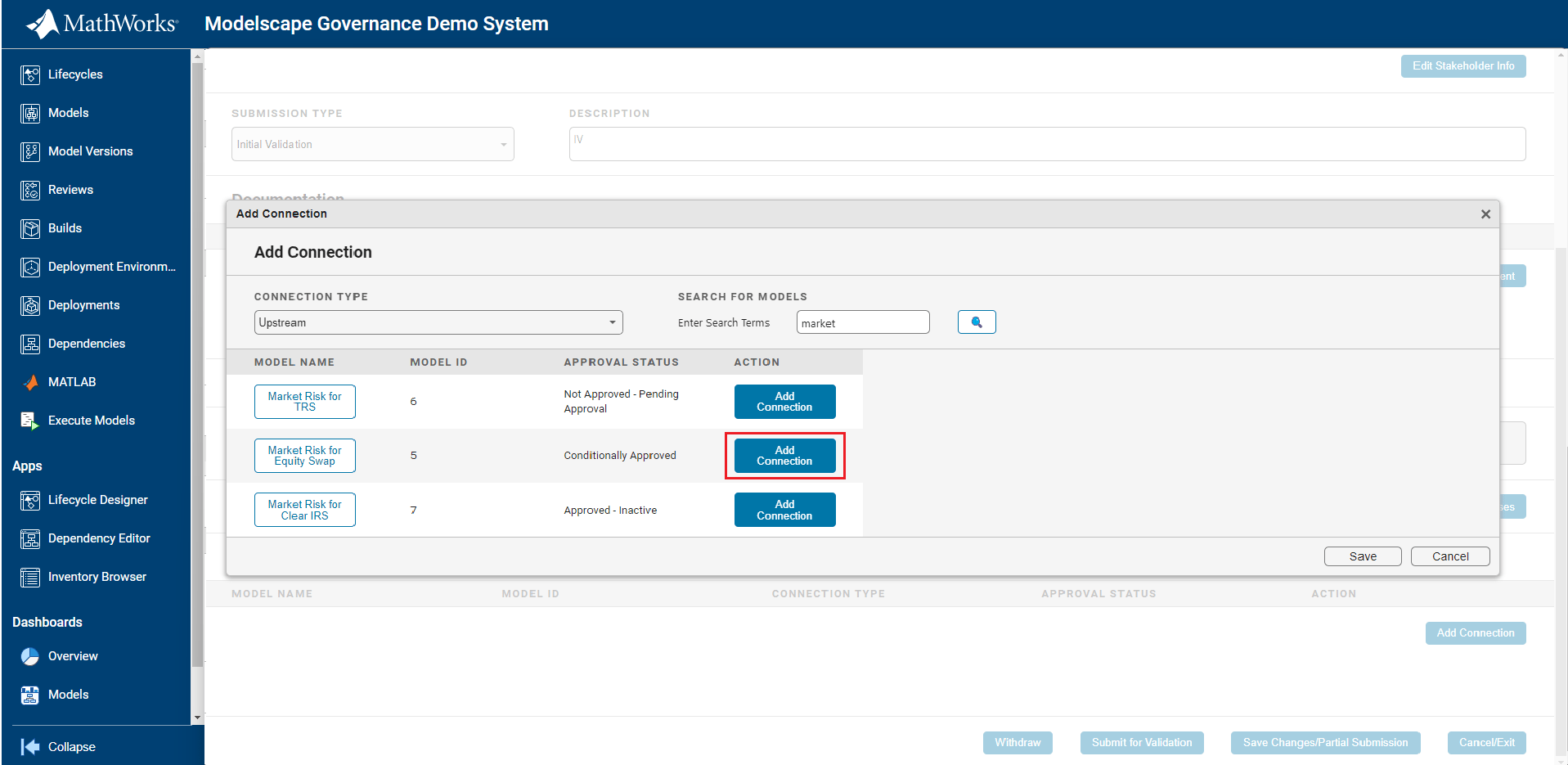Open Market Risk for Equity Swap model
The height and width of the screenshot is (765, 1568).
(304, 455)
